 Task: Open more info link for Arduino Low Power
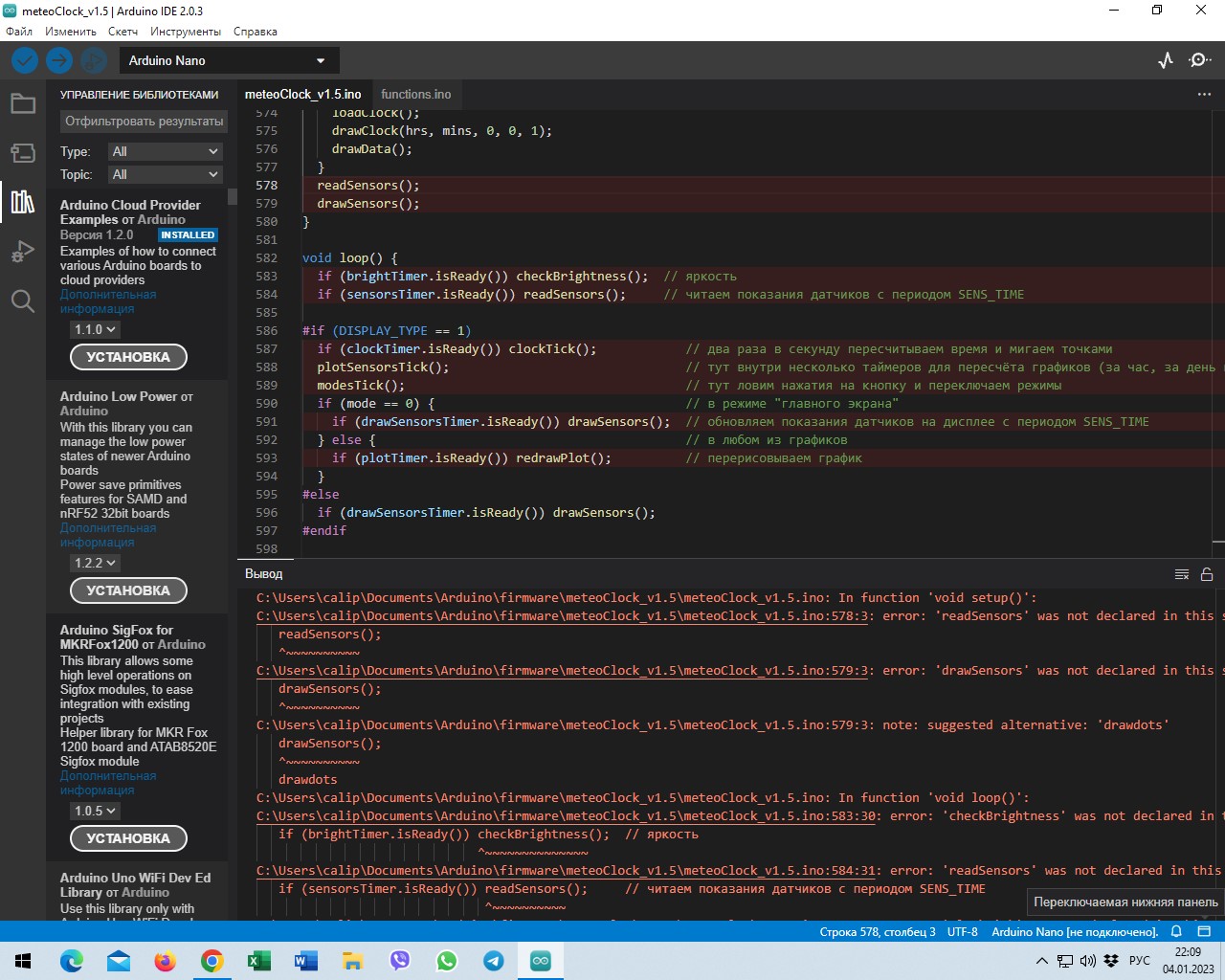108,535
